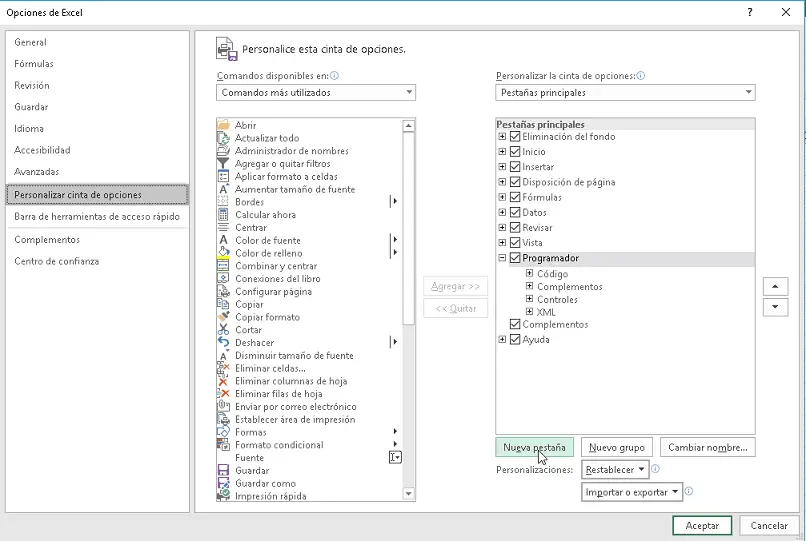Open Barra de herramientas de acceso rápido
806x541 pixels.
(97, 217)
